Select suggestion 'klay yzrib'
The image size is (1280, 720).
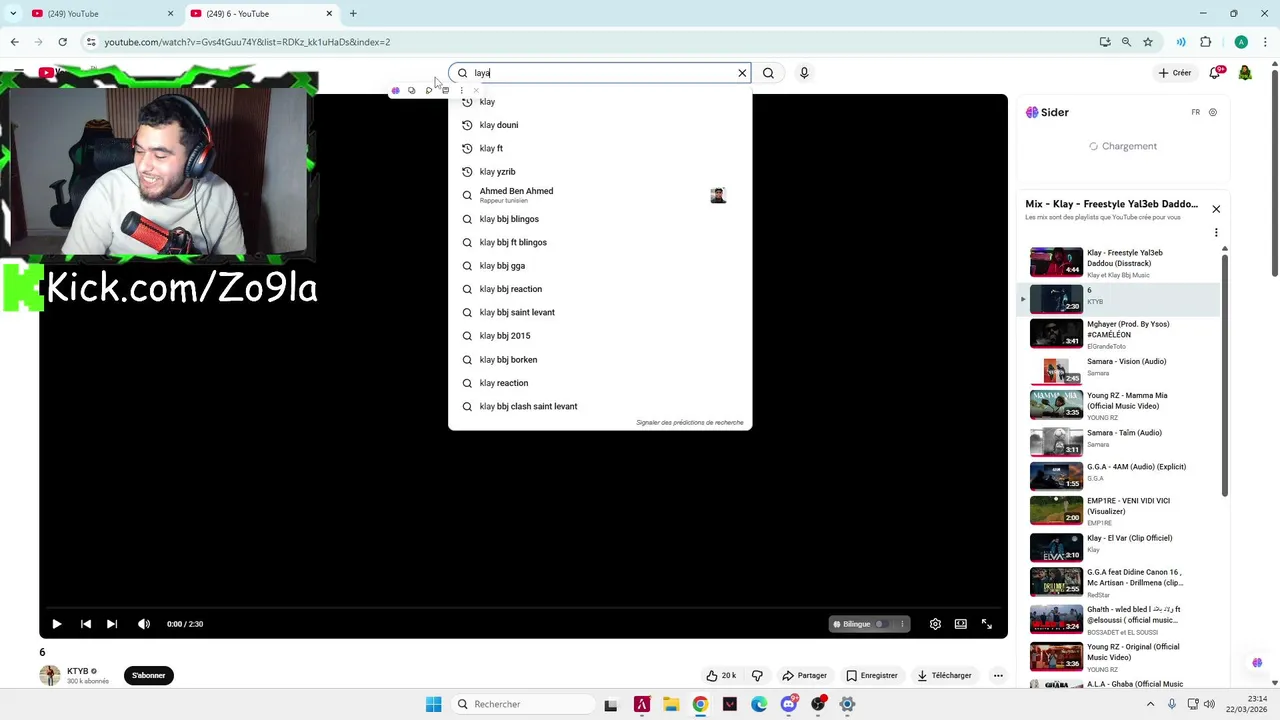tap(600, 172)
